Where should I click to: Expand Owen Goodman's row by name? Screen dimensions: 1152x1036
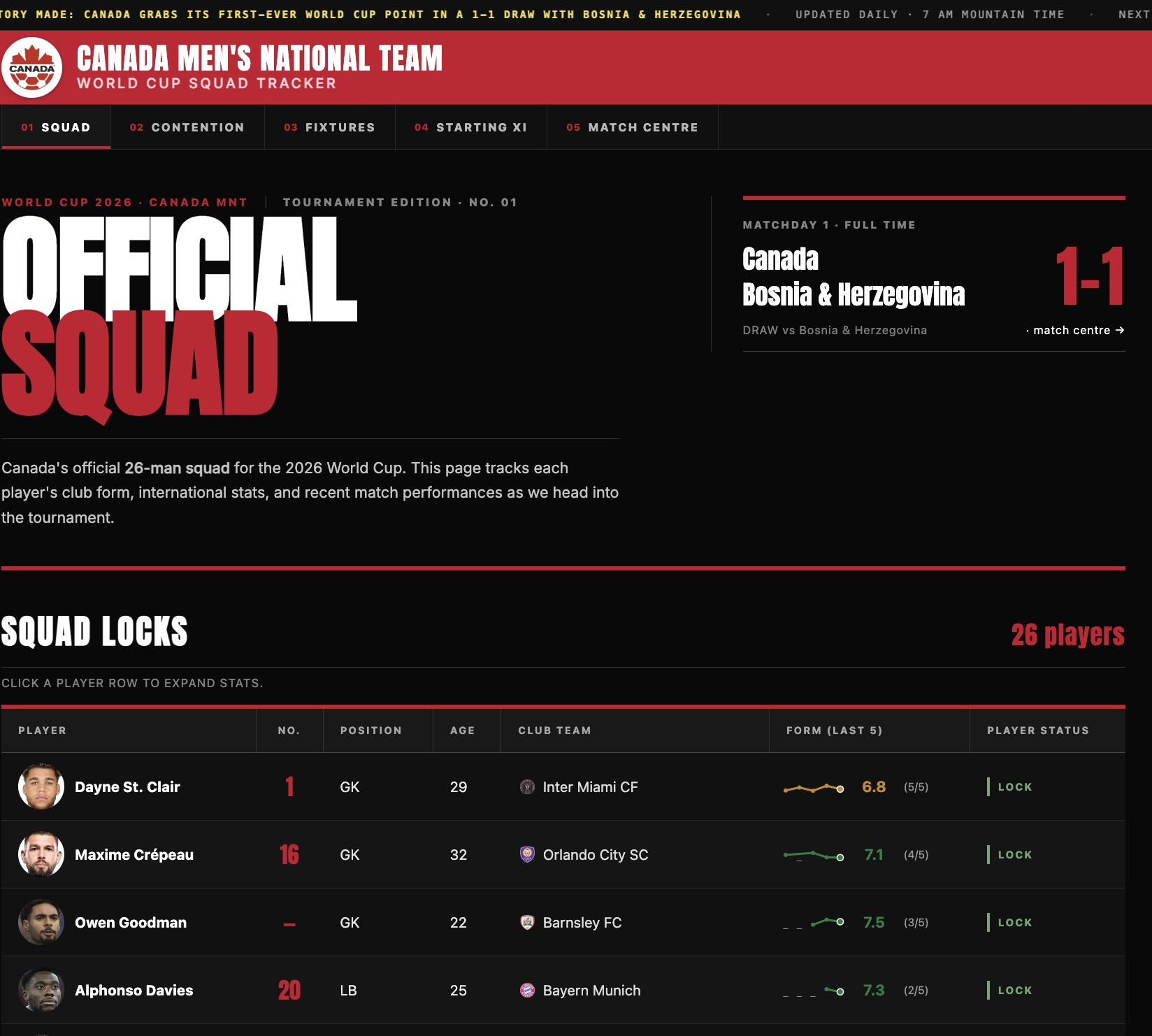[x=131, y=923]
